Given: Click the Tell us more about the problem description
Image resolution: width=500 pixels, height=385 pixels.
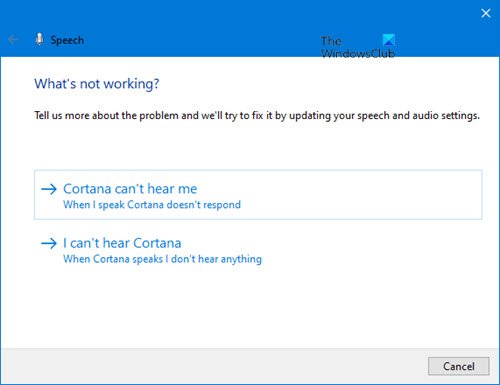Looking at the screenshot, I should [x=257, y=116].
